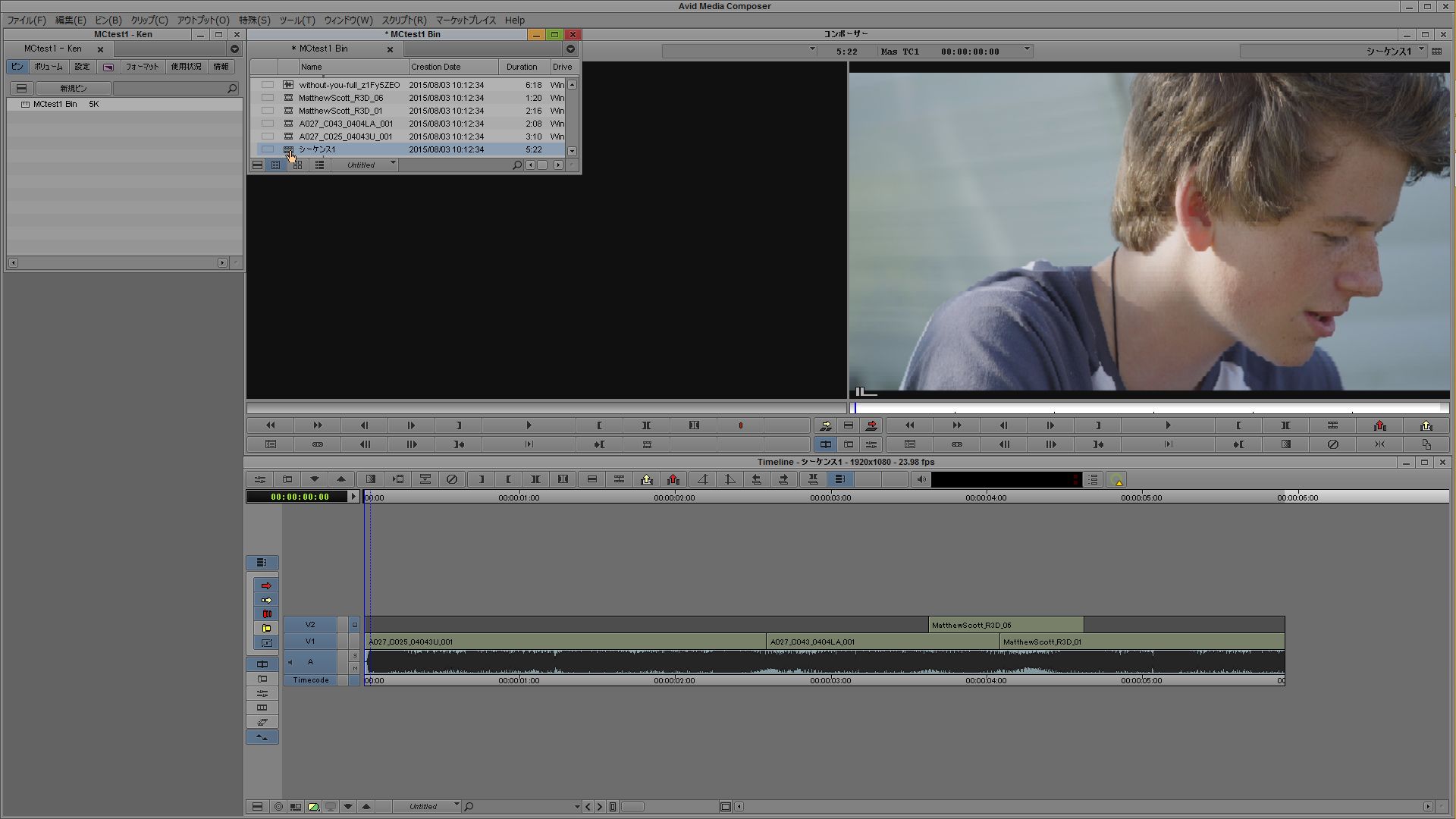Screen dimensions: 1456x819
Task: Tick the MatthewScott_R3D_06 row checkbox in bin
Action: click(268, 98)
